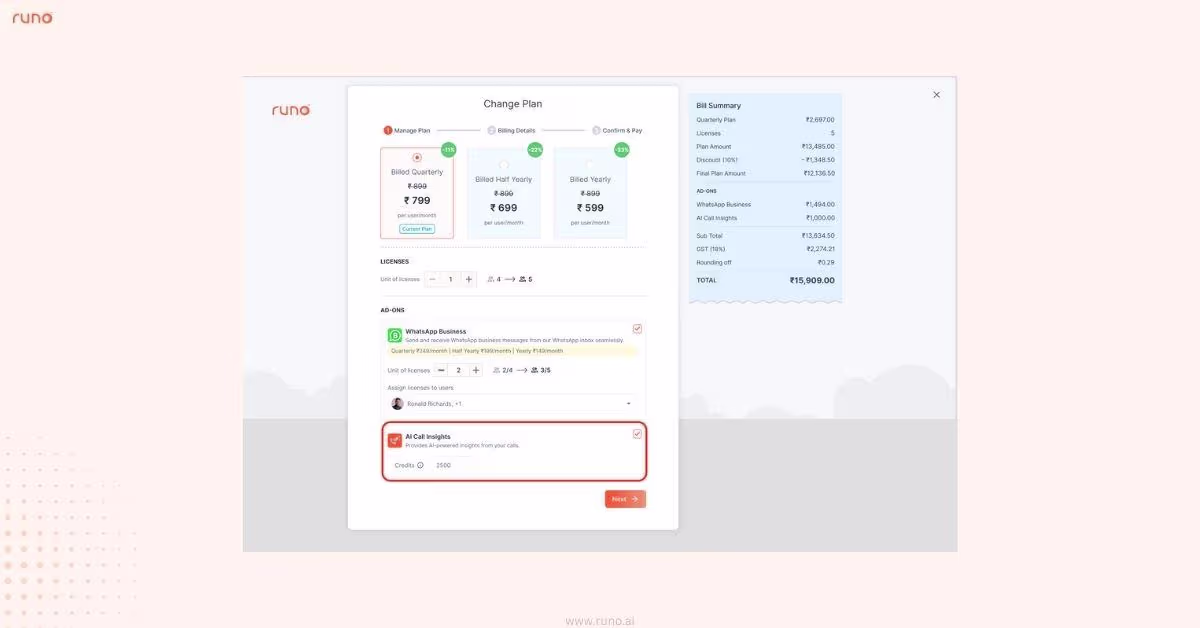
Task: Click the runo logo at top left
Action: 32,17
